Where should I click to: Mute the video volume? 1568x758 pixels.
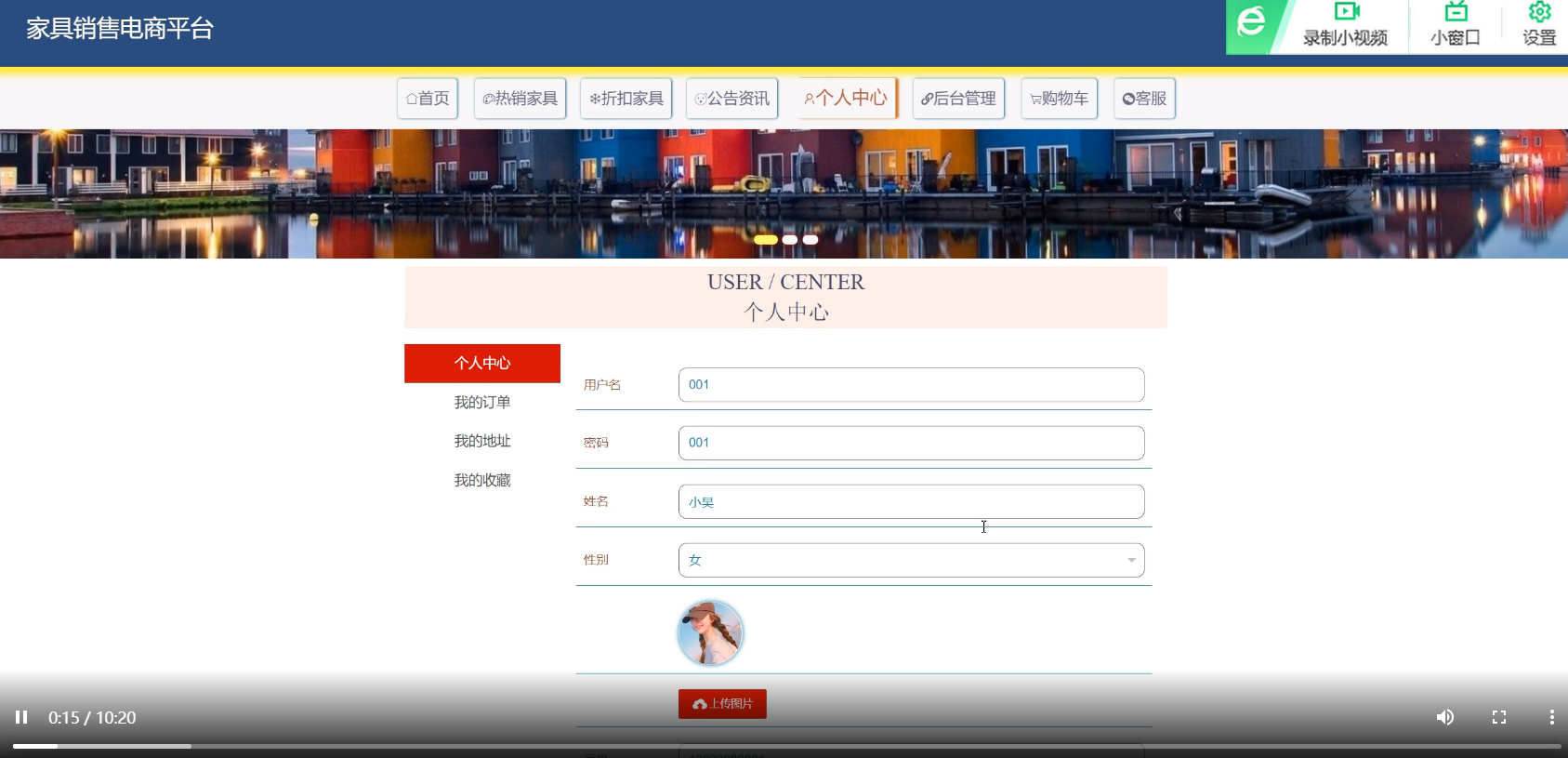point(1444,717)
